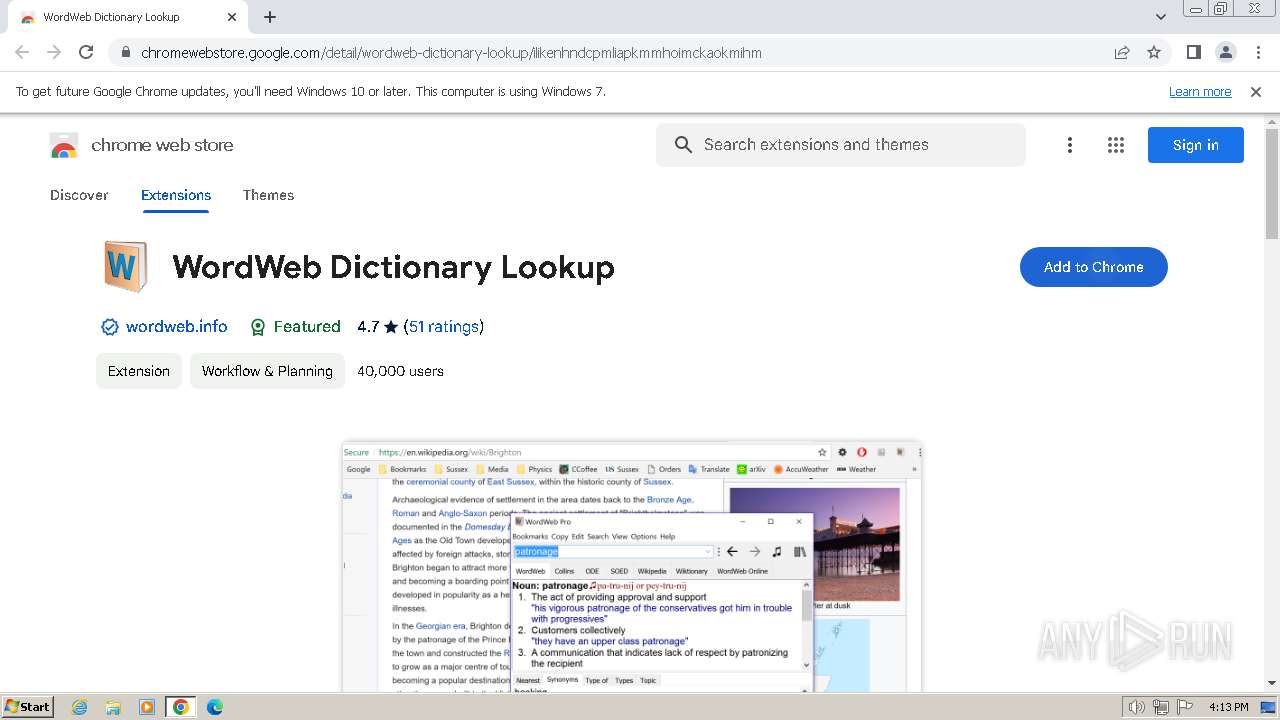The height and width of the screenshot is (720, 1280).
Task: Close the WordWeb Dictionary Lookup tab
Action: 232,17
